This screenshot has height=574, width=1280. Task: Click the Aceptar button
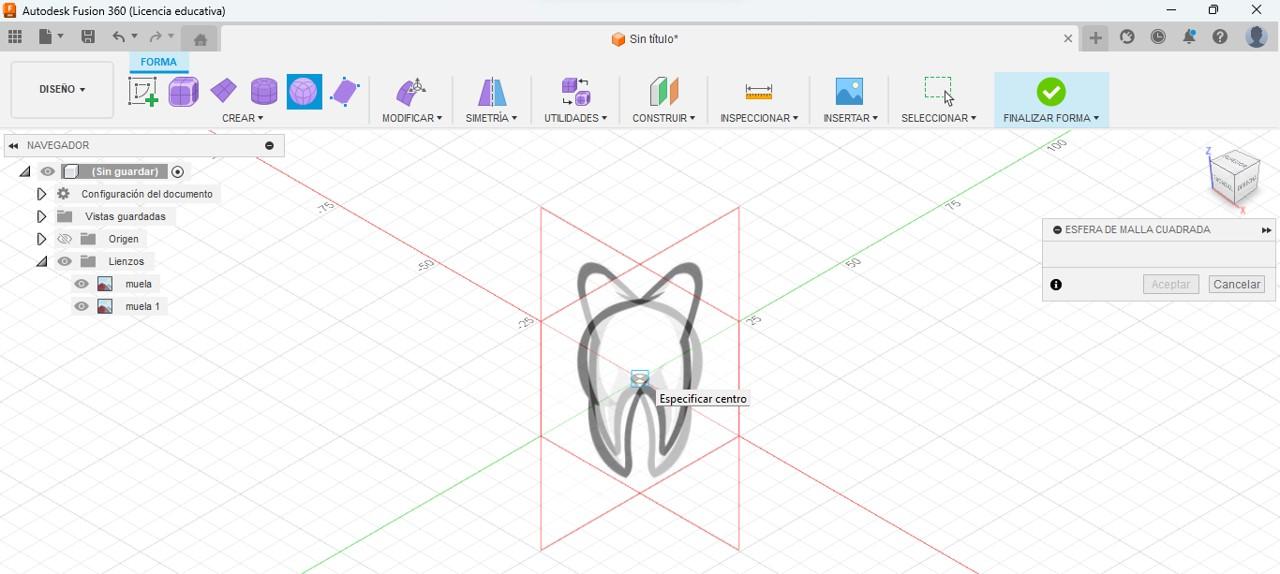click(1170, 284)
